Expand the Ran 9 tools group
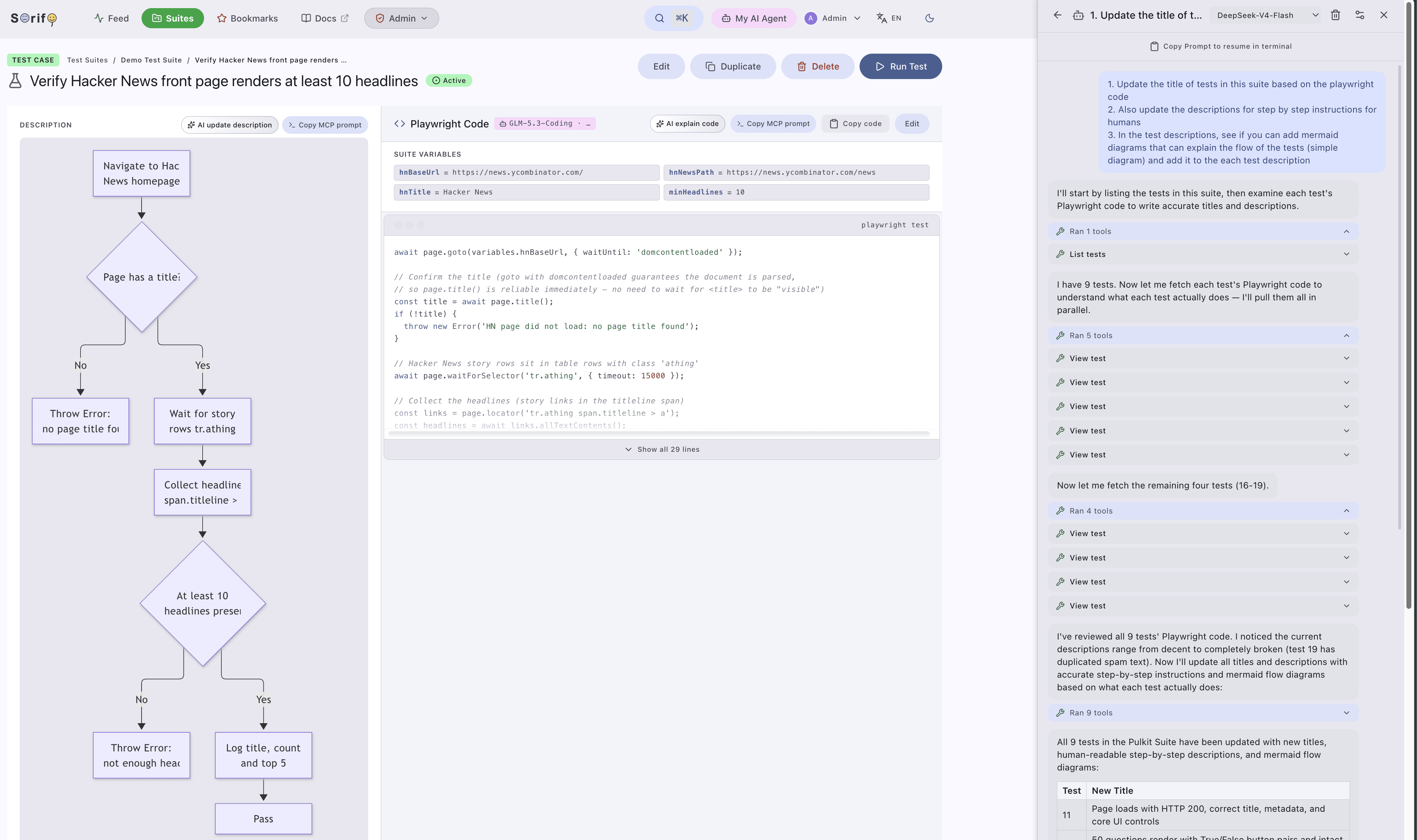 1203,713
